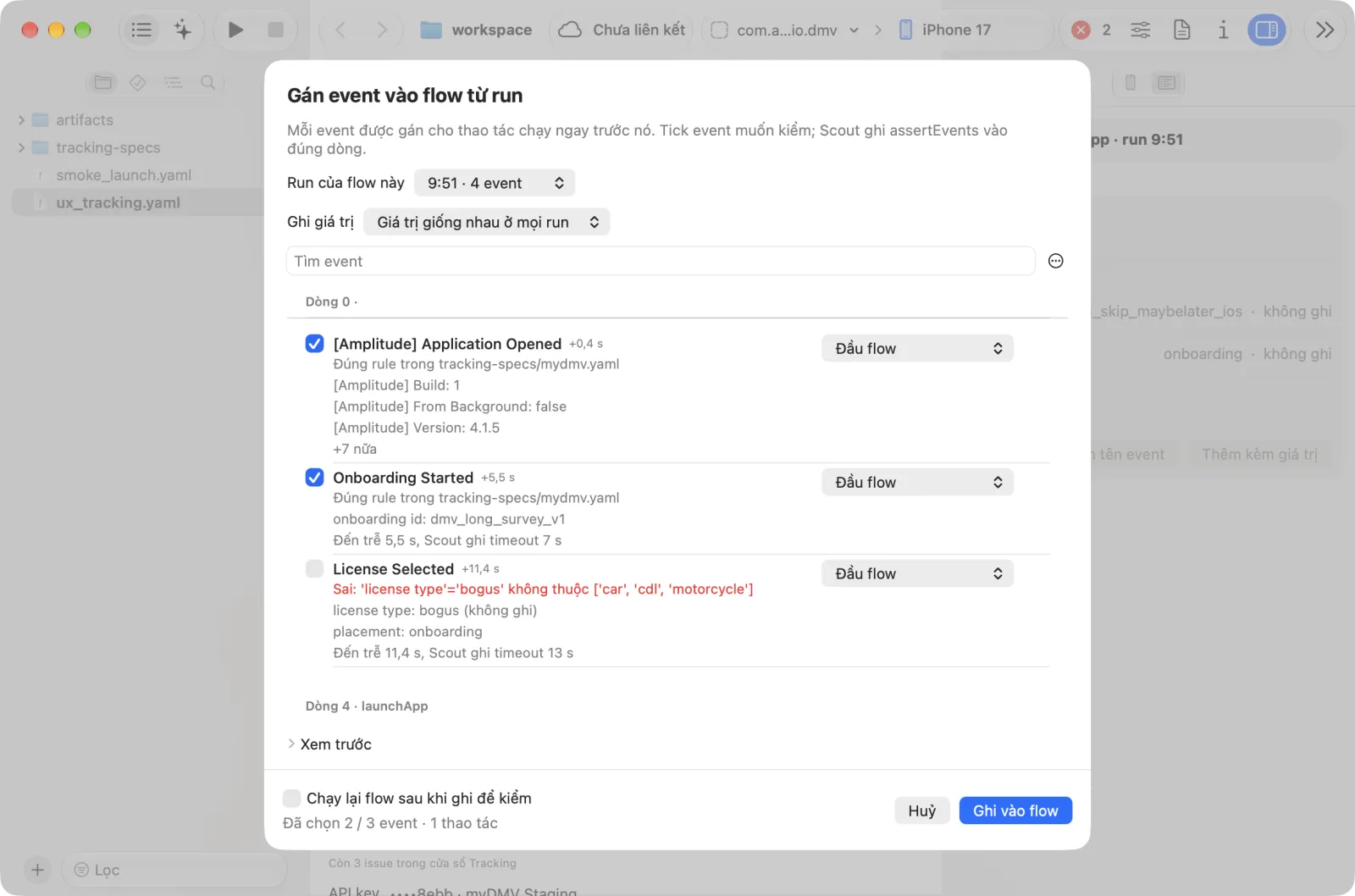1355x896 pixels.
Task: Open the Ghi giá trị dropdown
Action: pos(487,222)
